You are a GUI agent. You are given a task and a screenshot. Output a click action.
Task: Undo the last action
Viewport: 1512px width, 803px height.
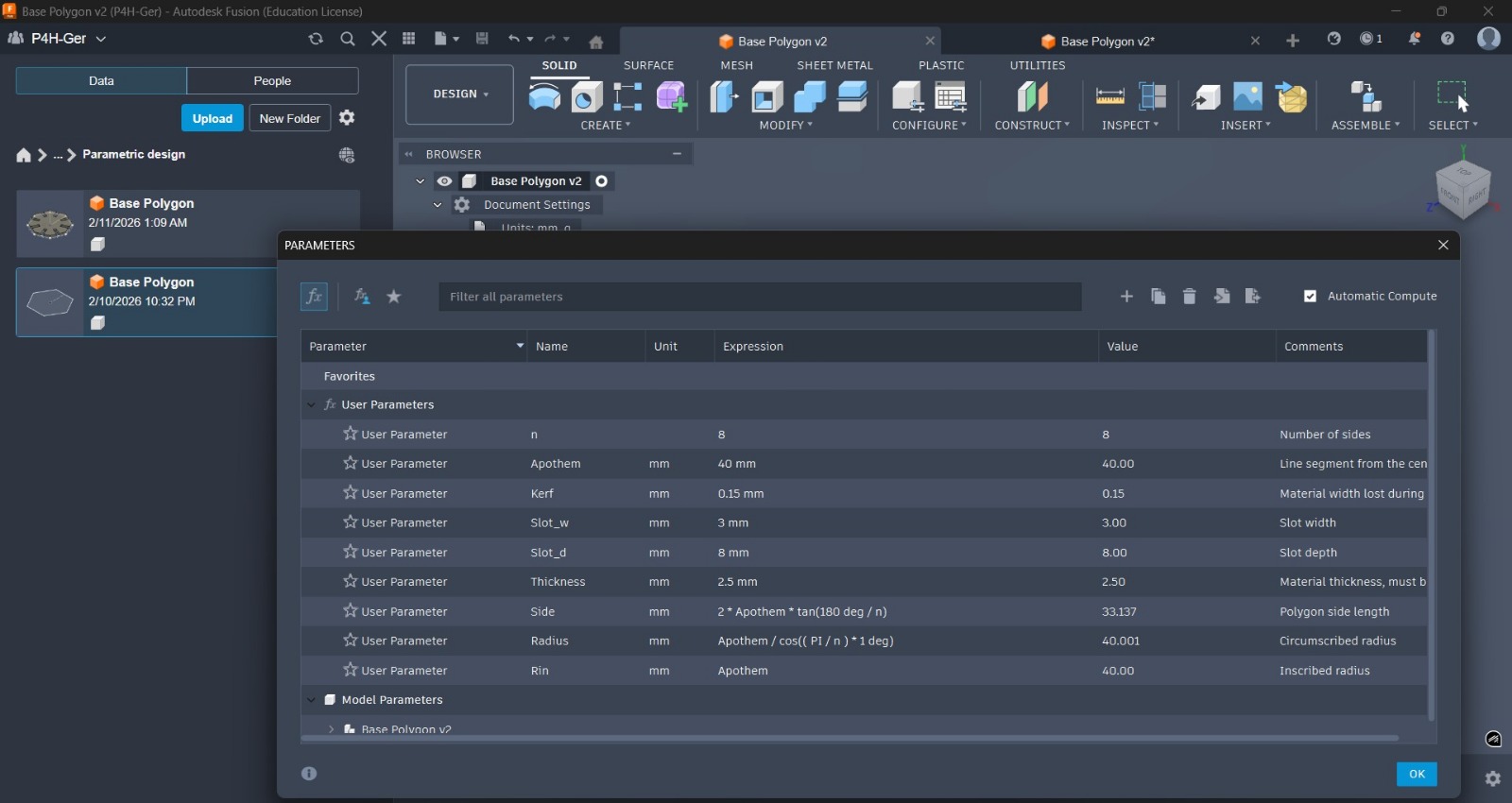click(x=514, y=39)
